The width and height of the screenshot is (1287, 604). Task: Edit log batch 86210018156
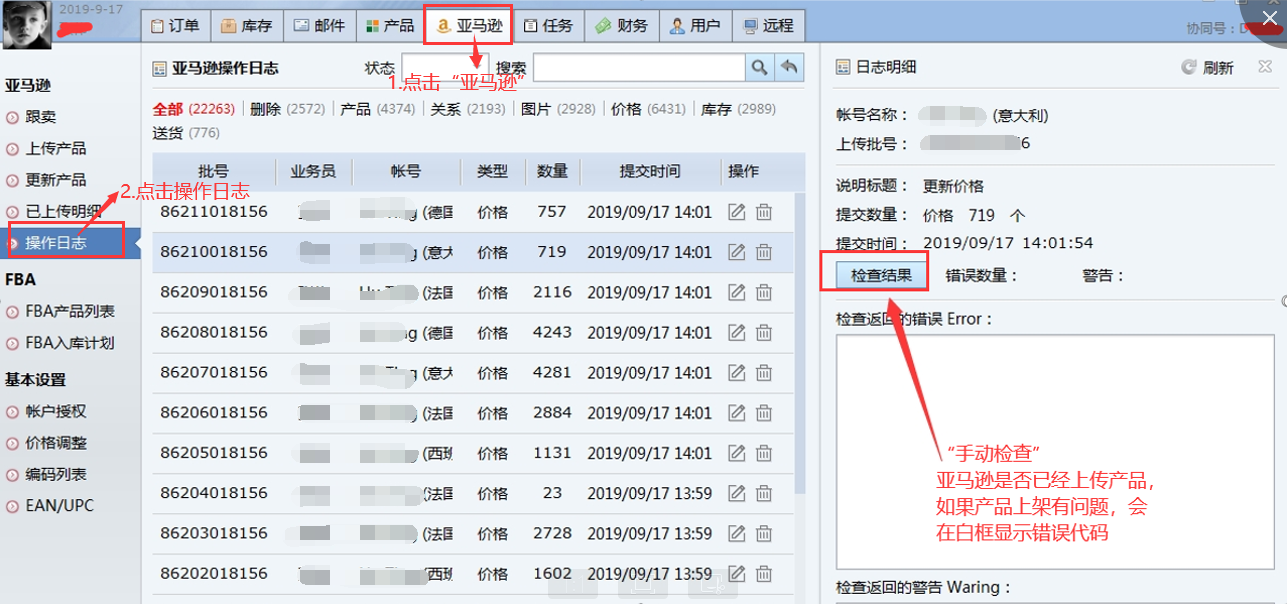tap(737, 252)
